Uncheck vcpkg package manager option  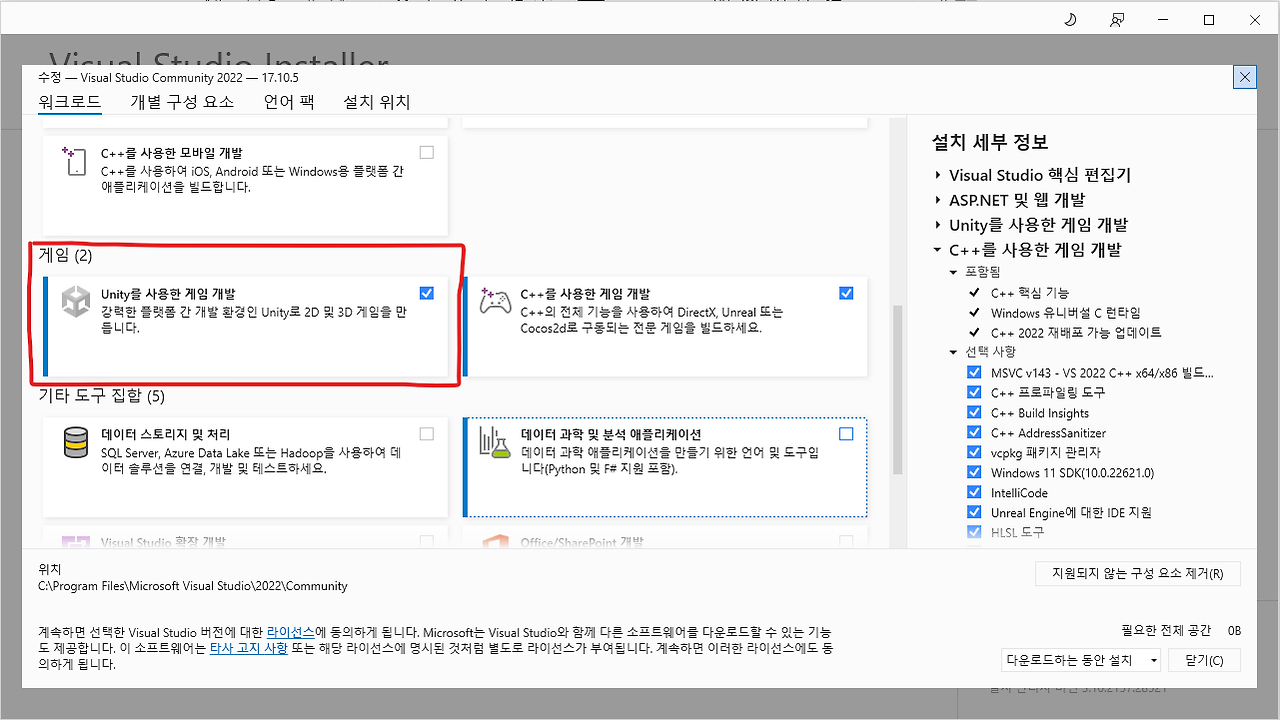click(974, 453)
